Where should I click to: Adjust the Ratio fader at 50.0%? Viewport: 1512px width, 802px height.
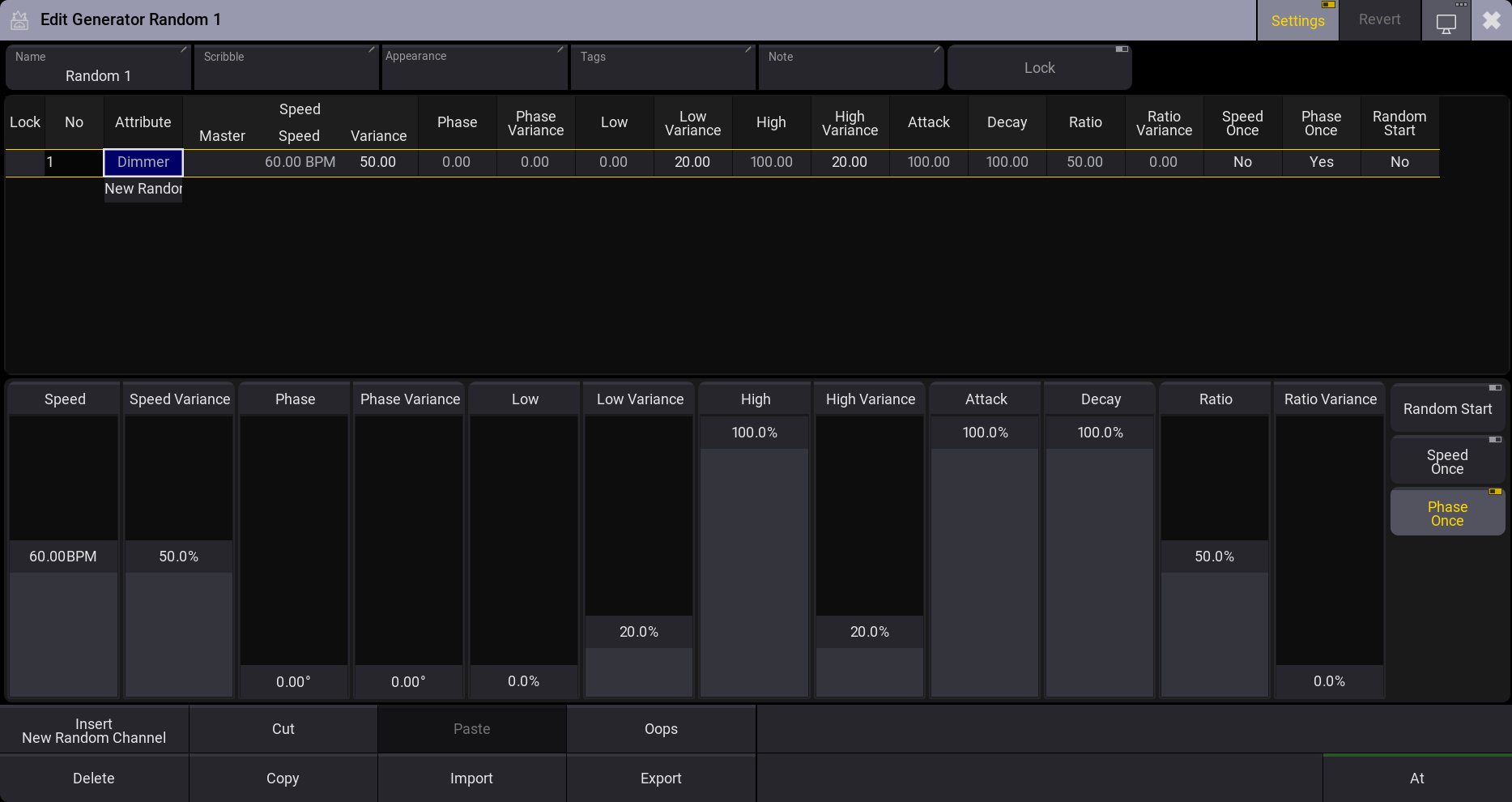click(1215, 557)
